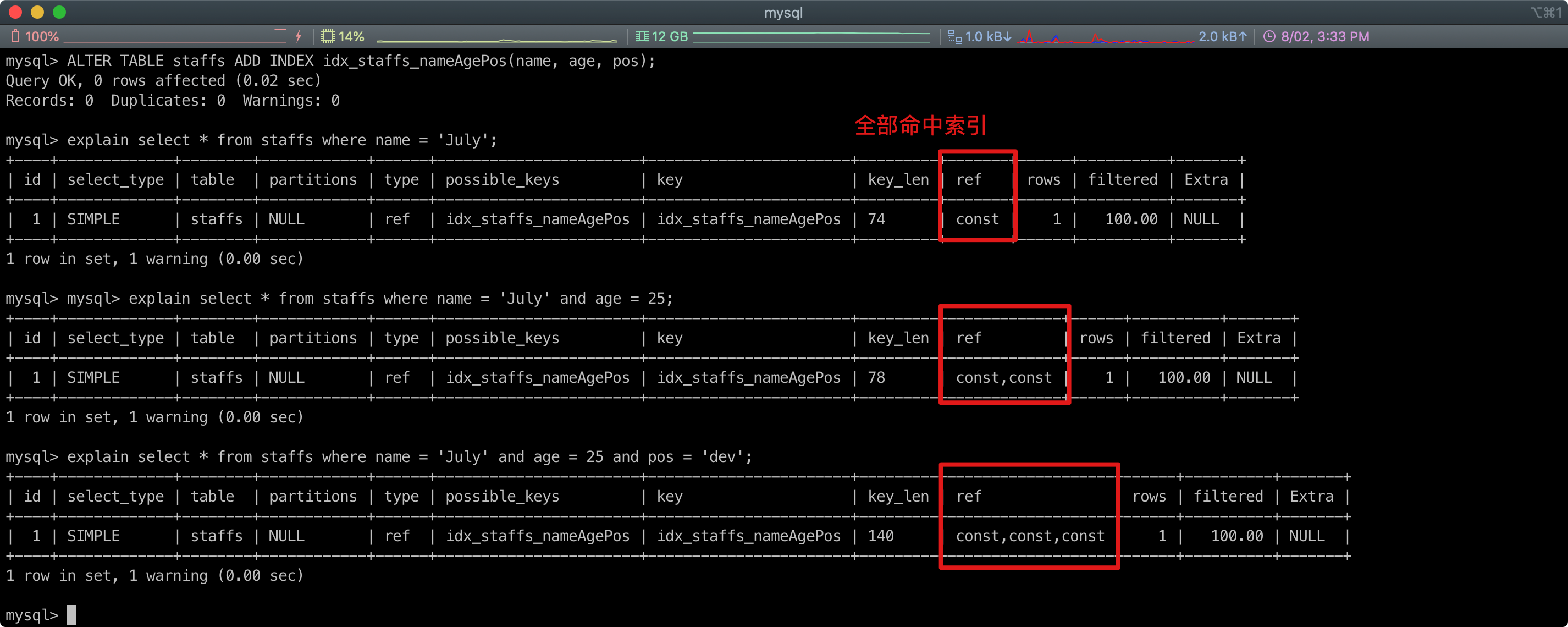Click the CPU chip icon
Screen dimensions: 1568x627
pyautogui.click(x=328, y=36)
